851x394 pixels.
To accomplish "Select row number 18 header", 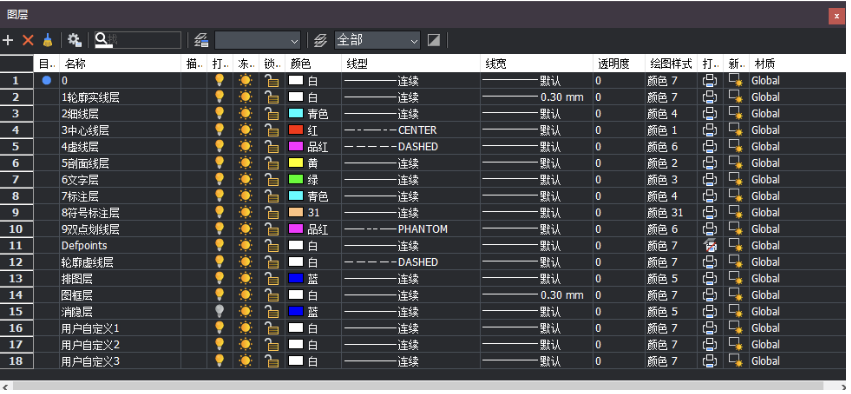I will 16,361.
